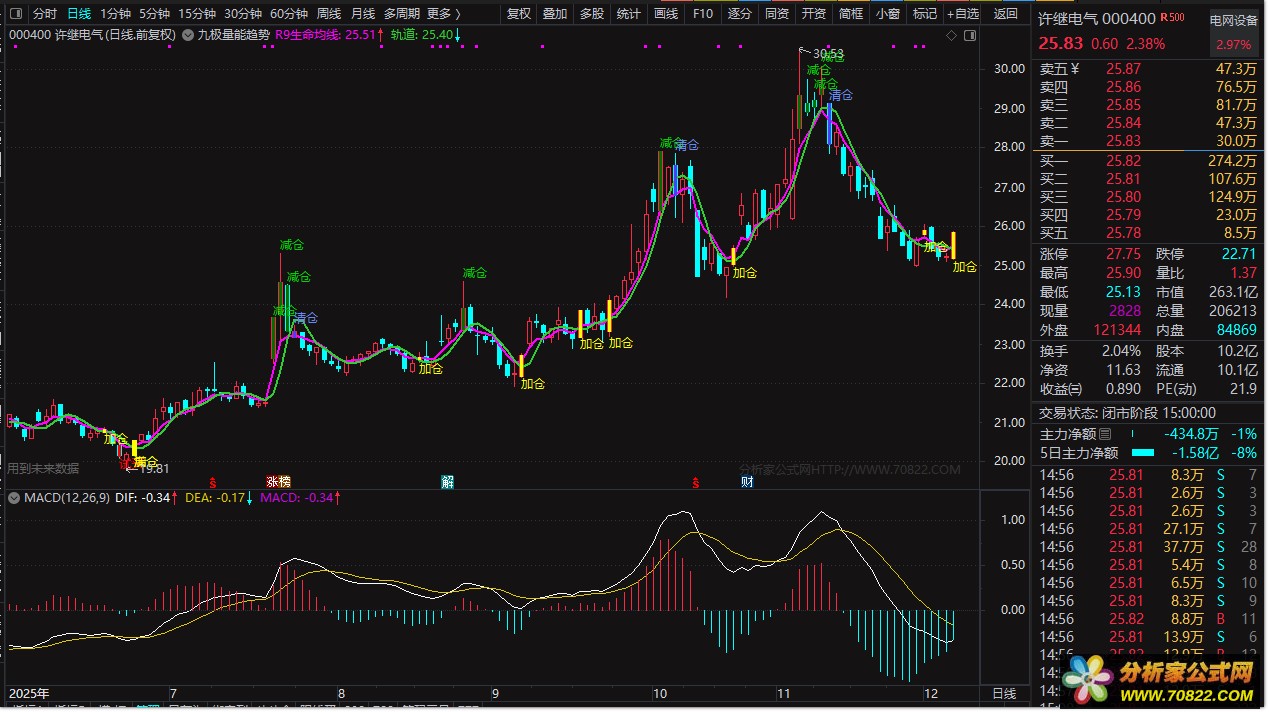
Task: Toggle the 复权 adjustment option
Action: point(518,14)
